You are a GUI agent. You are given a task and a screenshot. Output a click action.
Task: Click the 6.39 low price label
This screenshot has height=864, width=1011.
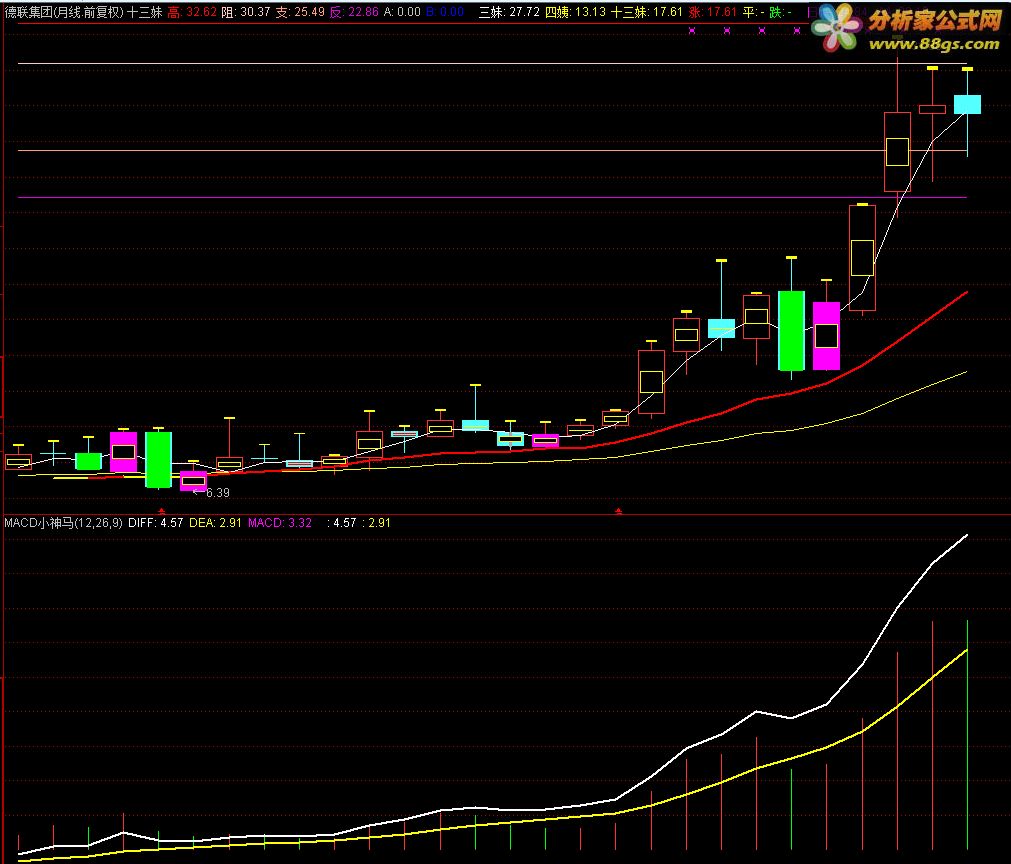tap(217, 493)
